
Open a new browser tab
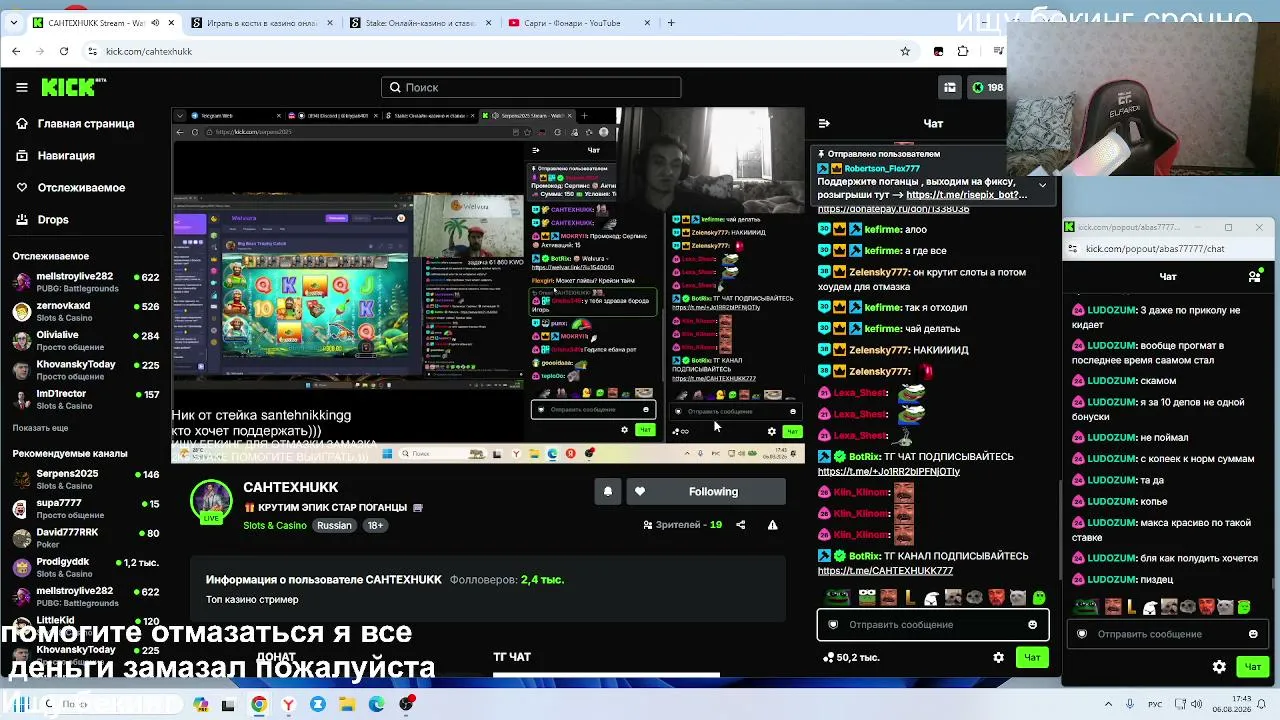pyautogui.click(x=671, y=23)
